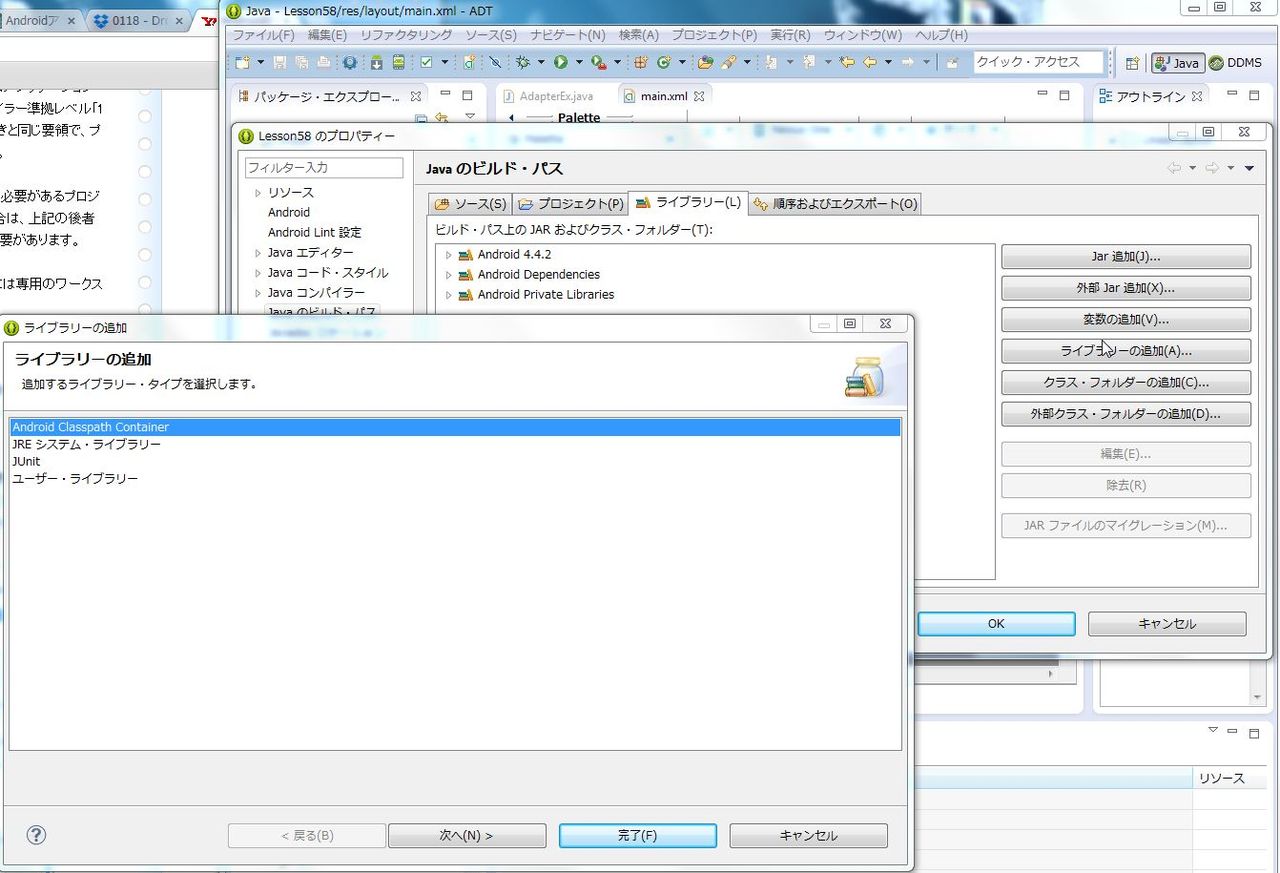The image size is (1280, 873).
Task: Open the Android Virtual Device Manager icon
Action: [398, 62]
